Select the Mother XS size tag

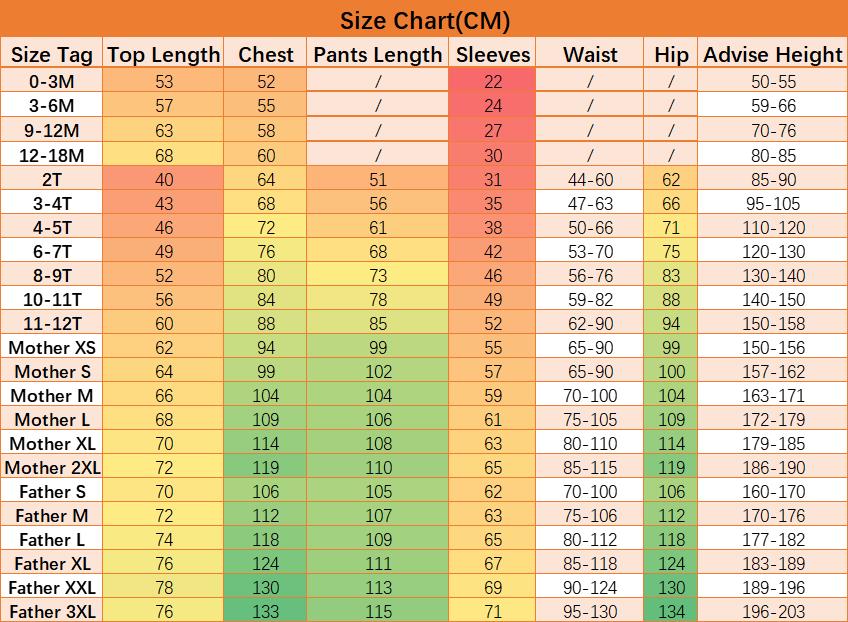point(51,348)
